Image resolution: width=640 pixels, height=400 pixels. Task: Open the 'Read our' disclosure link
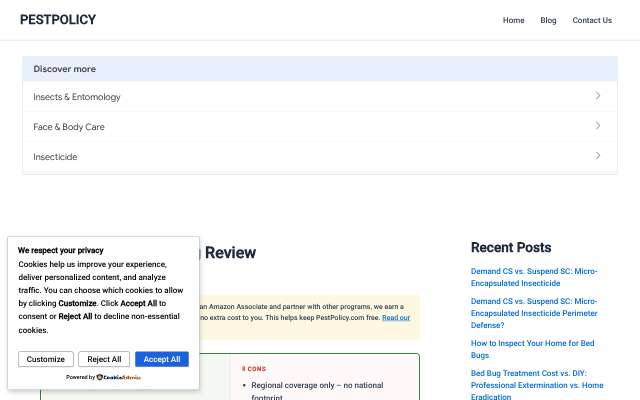[396, 318]
